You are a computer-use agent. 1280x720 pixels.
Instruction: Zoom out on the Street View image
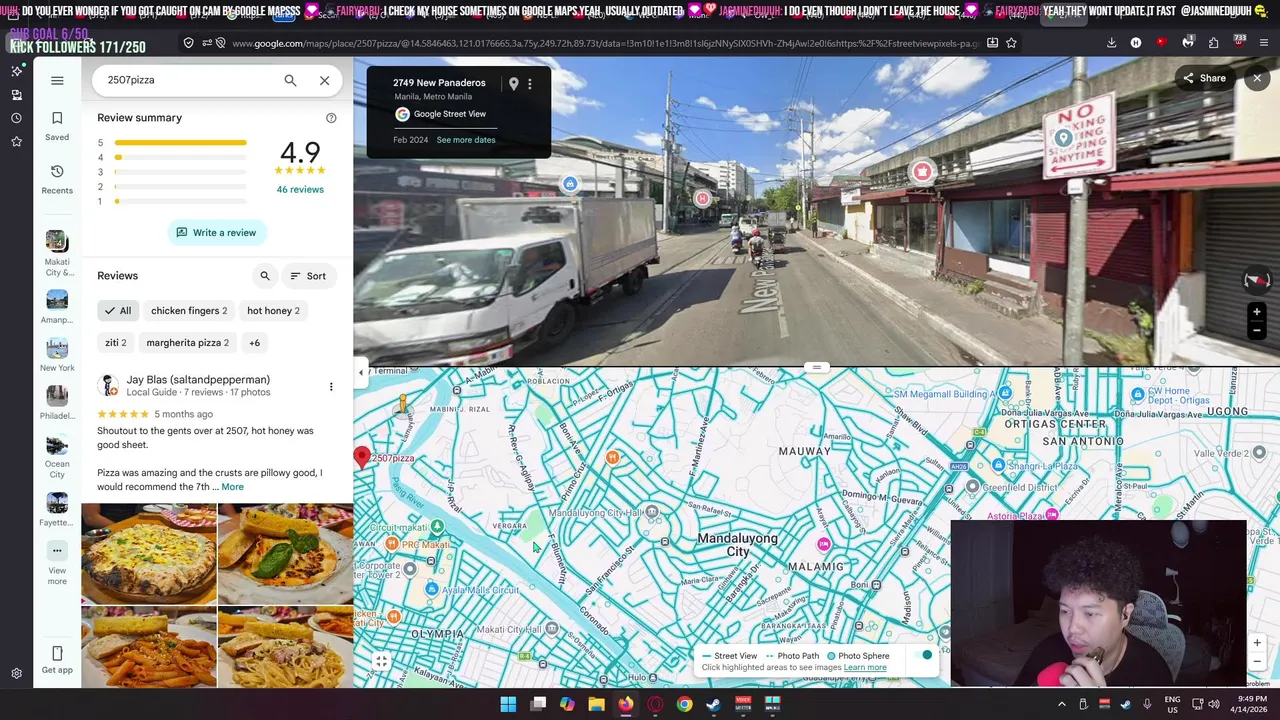[1257, 330]
